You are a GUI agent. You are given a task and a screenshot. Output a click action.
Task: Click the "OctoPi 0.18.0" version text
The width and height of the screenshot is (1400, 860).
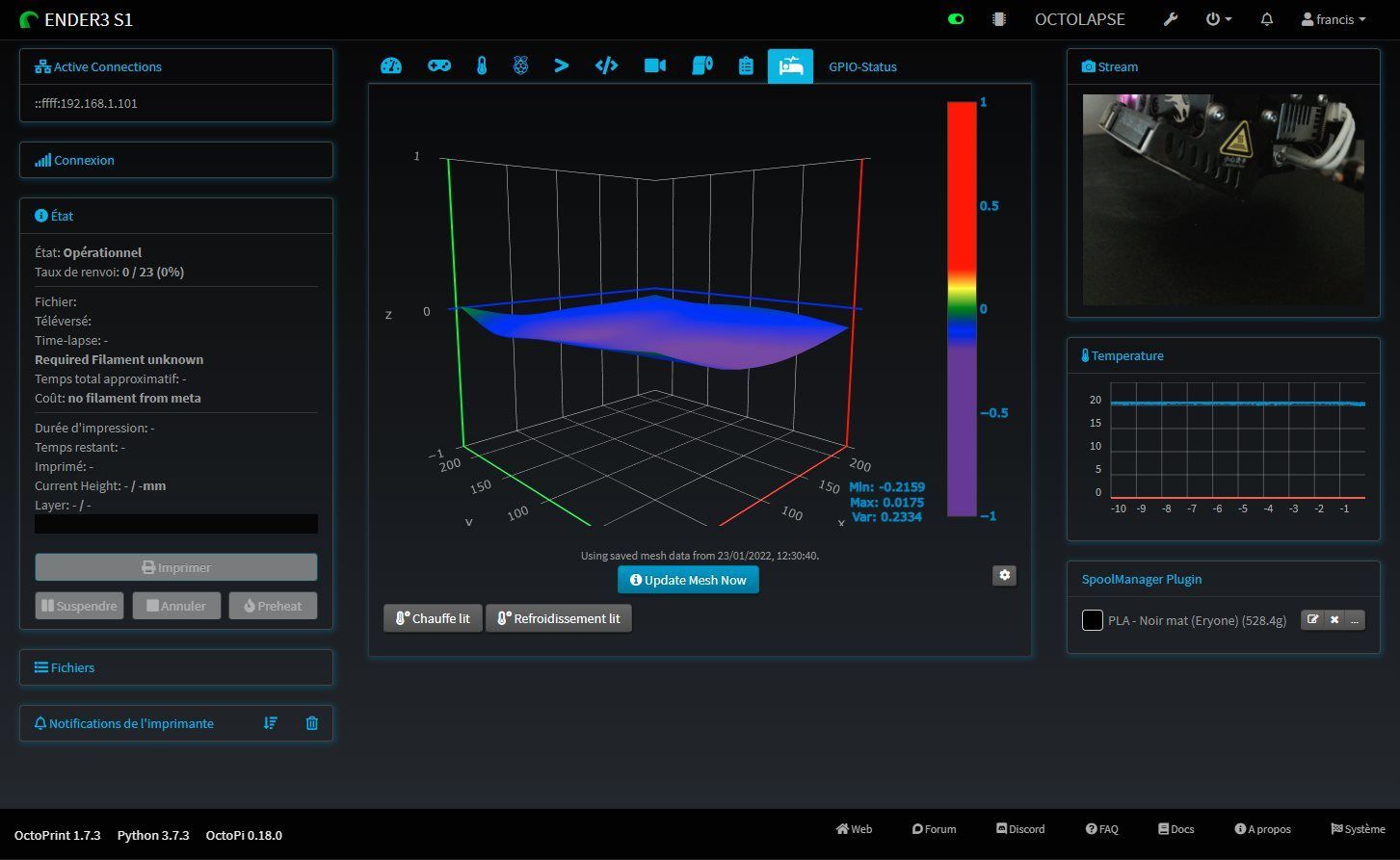click(244, 835)
